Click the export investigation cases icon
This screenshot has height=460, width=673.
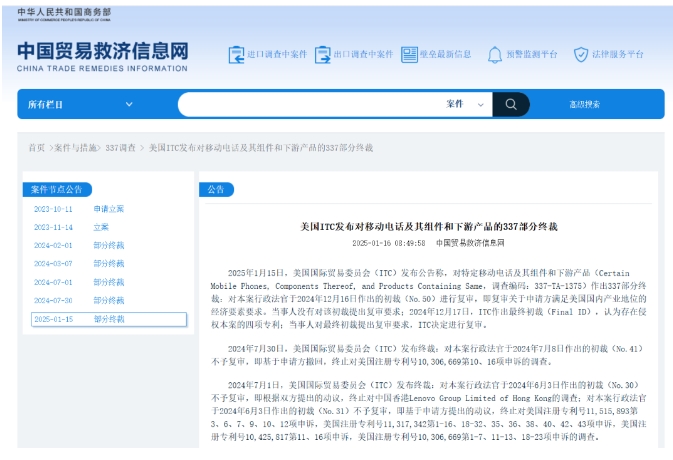coord(323,54)
